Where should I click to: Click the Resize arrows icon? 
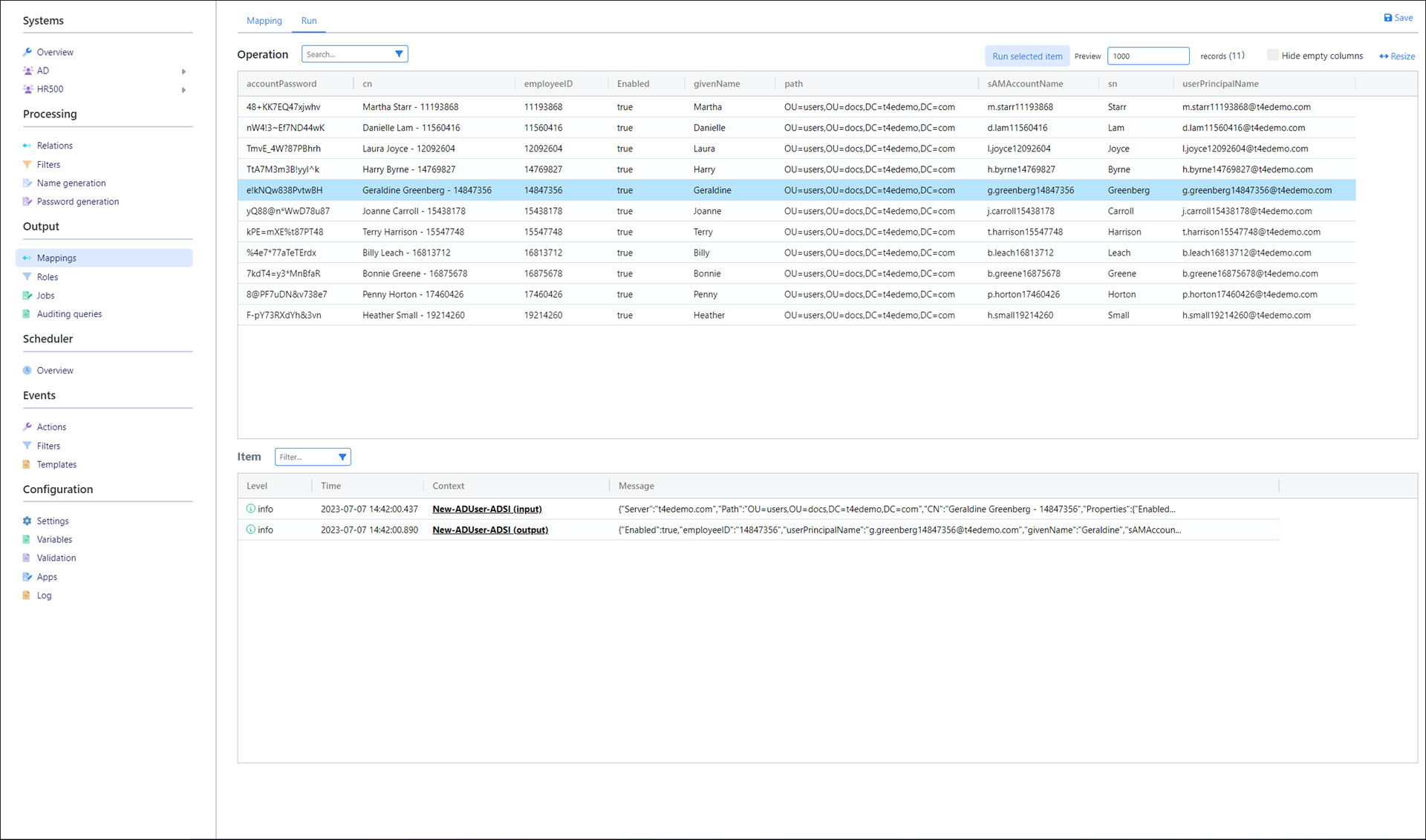click(1384, 56)
